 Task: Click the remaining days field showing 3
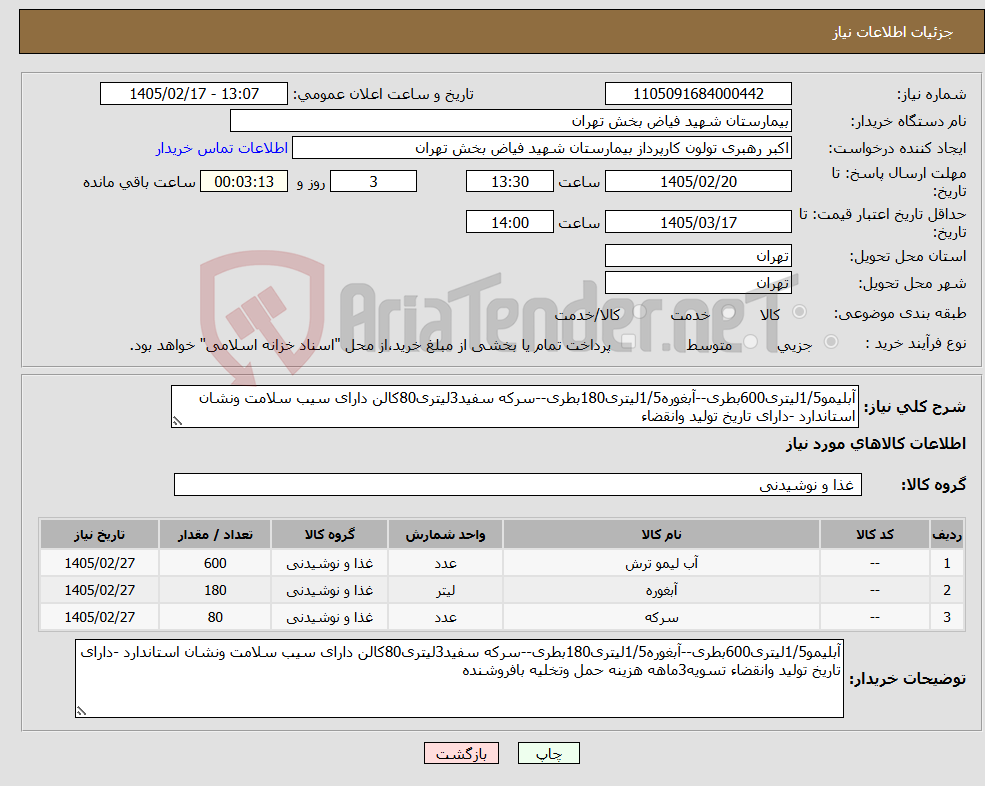[373, 182]
